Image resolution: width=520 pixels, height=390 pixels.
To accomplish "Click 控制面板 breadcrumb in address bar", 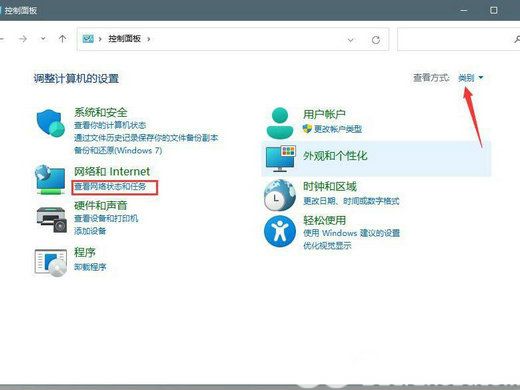I will pyautogui.click(x=125, y=39).
